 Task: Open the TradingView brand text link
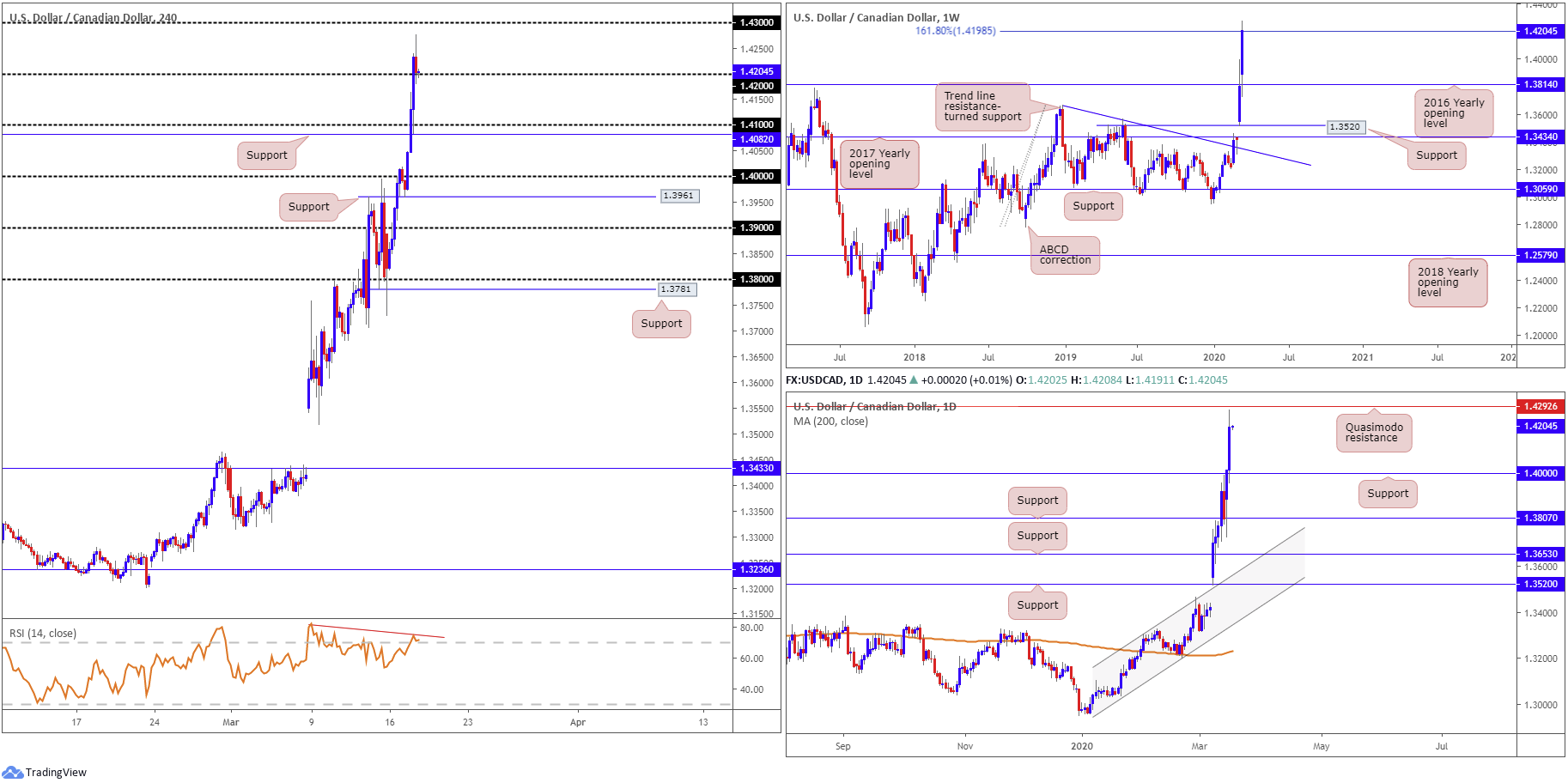pyautogui.click(x=56, y=772)
